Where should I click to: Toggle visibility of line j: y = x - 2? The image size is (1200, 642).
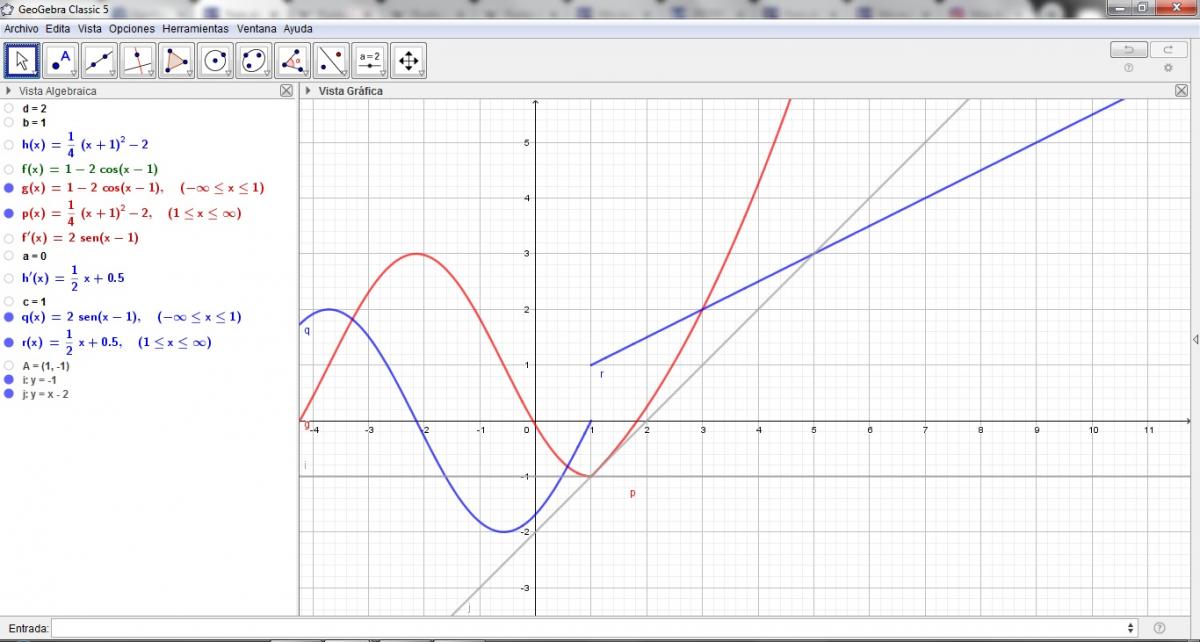[9, 394]
